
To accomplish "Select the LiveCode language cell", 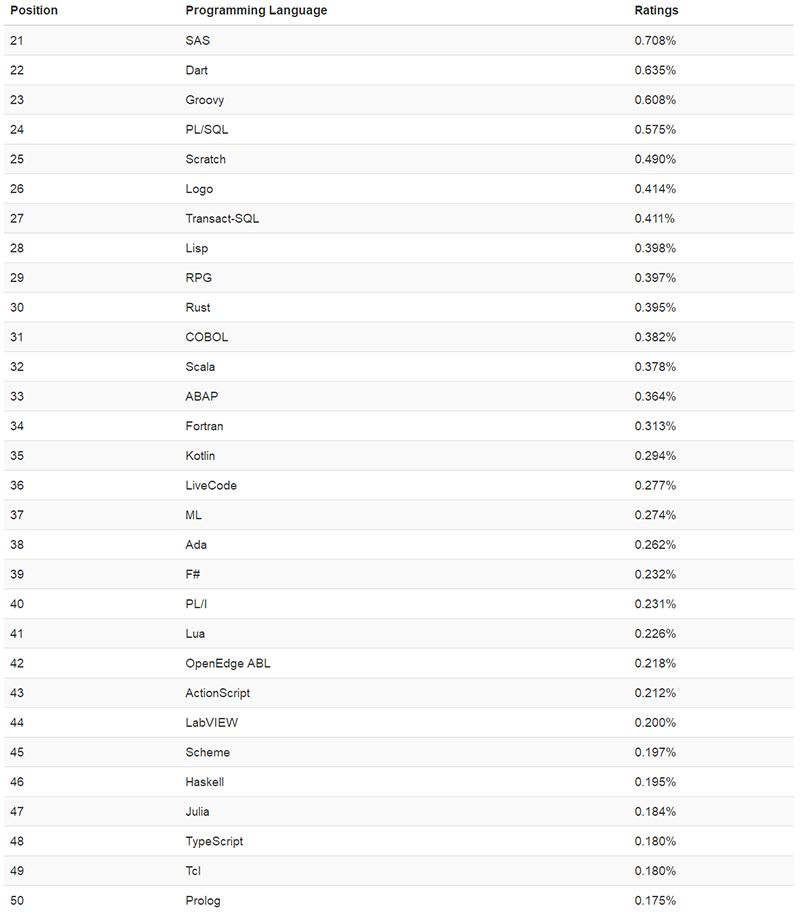I will 211,486.
